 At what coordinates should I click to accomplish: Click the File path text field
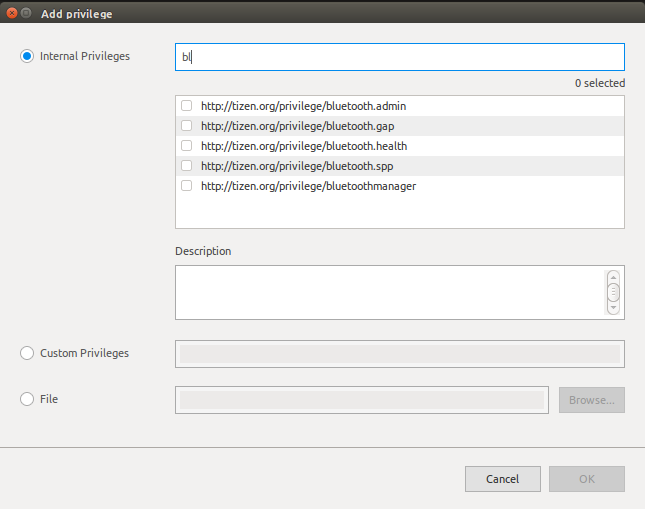[x=361, y=400]
